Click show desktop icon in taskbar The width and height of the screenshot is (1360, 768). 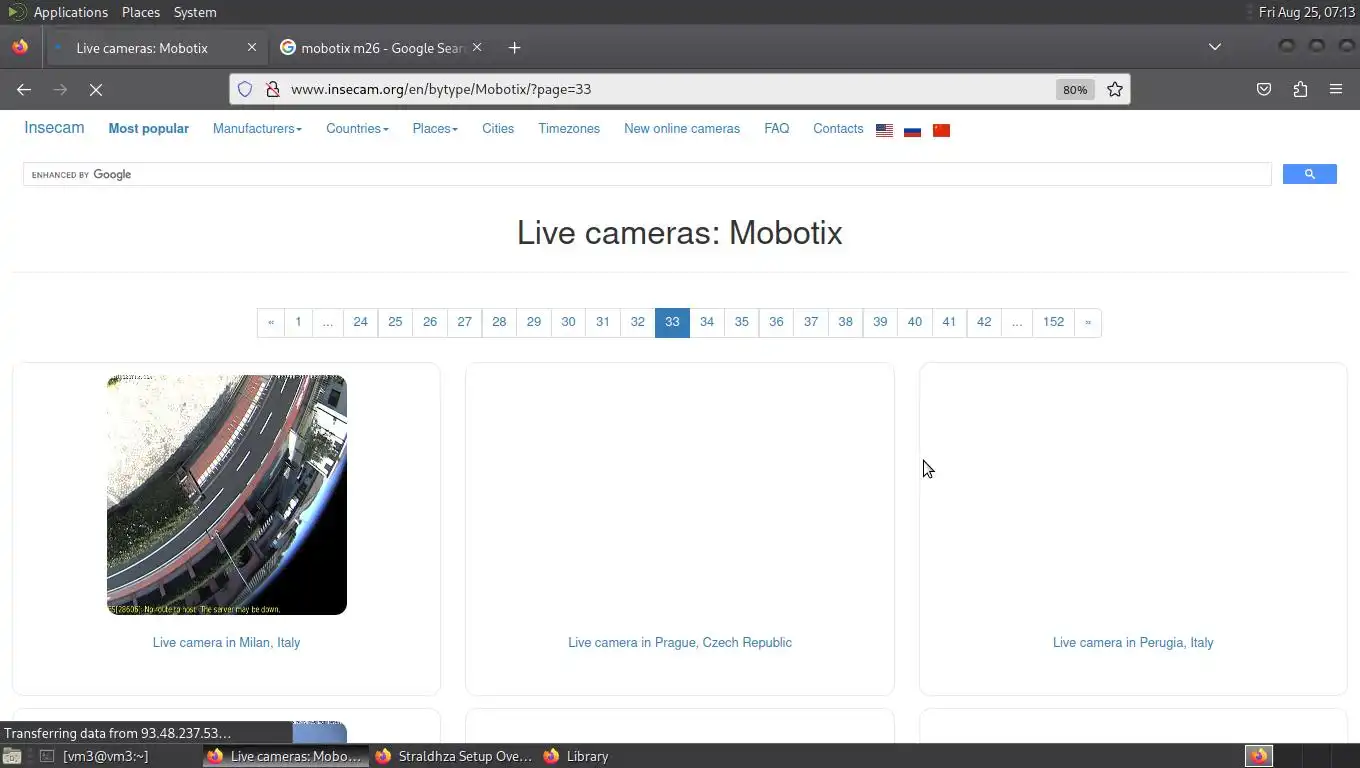11,756
